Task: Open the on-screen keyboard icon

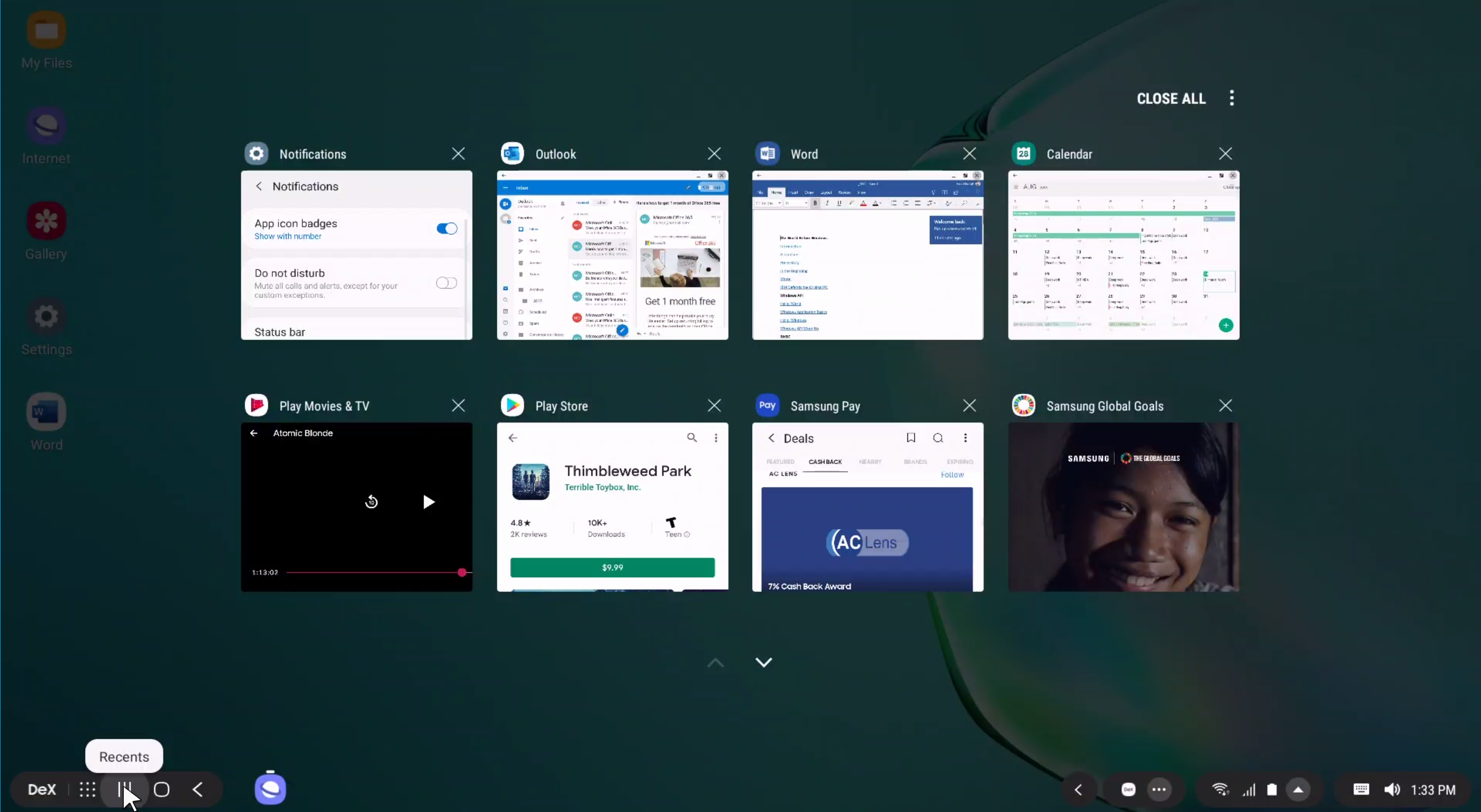Action: coord(1361,789)
